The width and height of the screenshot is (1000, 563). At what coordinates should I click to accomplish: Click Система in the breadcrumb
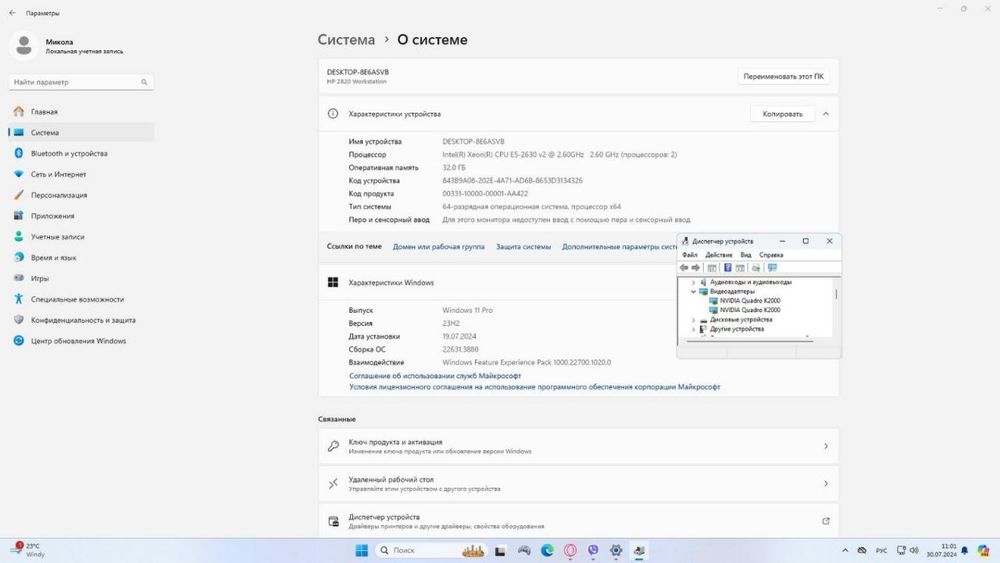[346, 40]
